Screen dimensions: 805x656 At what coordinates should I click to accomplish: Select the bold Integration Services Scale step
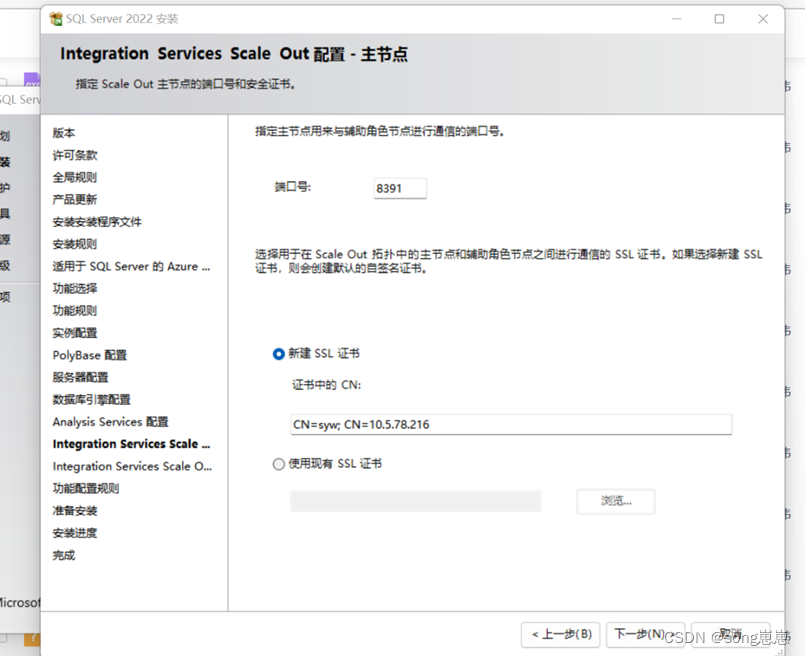[x=131, y=444]
